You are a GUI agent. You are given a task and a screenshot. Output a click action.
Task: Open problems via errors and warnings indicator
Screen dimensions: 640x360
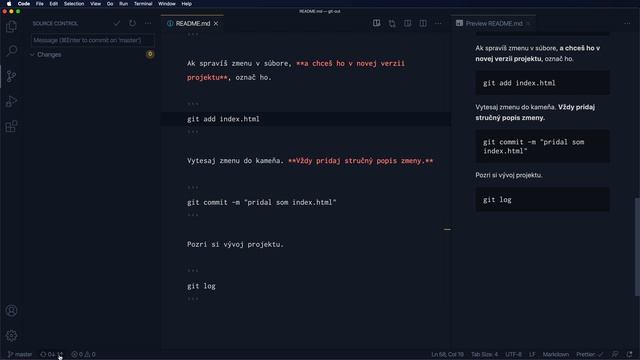pyautogui.click(x=83, y=354)
